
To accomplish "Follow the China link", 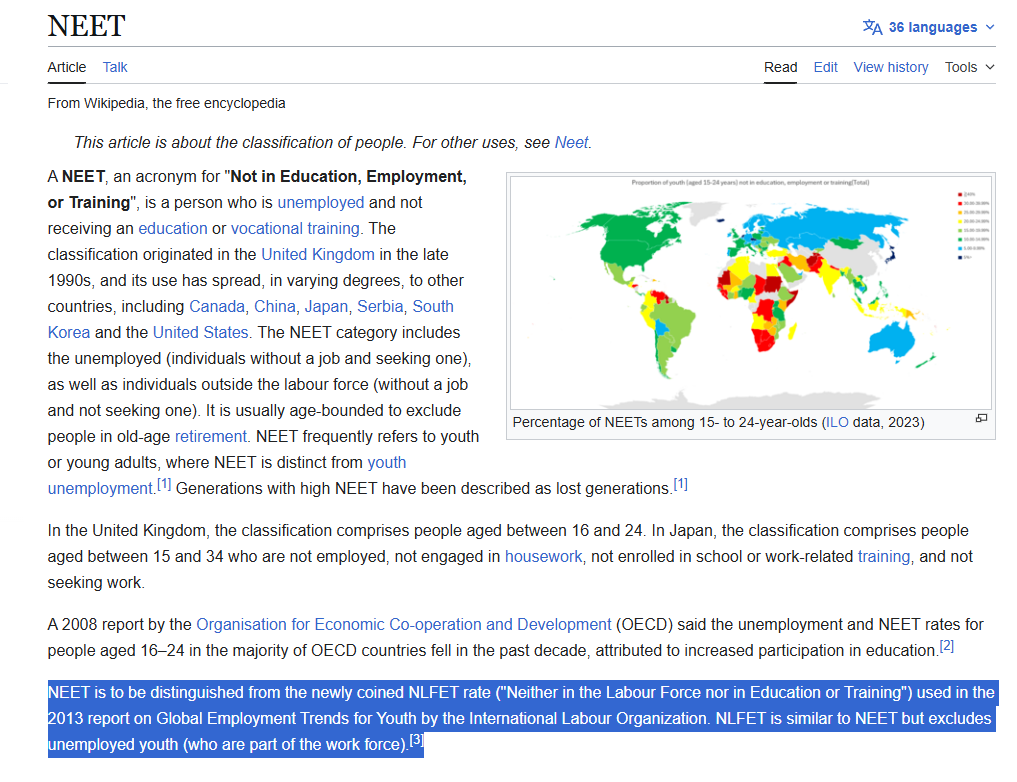I will point(274,307).
